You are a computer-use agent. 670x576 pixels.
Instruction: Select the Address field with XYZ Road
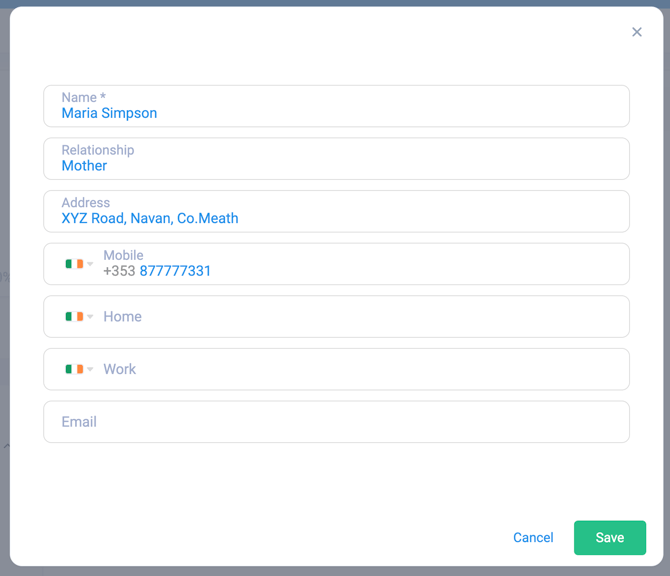[336, 211]
